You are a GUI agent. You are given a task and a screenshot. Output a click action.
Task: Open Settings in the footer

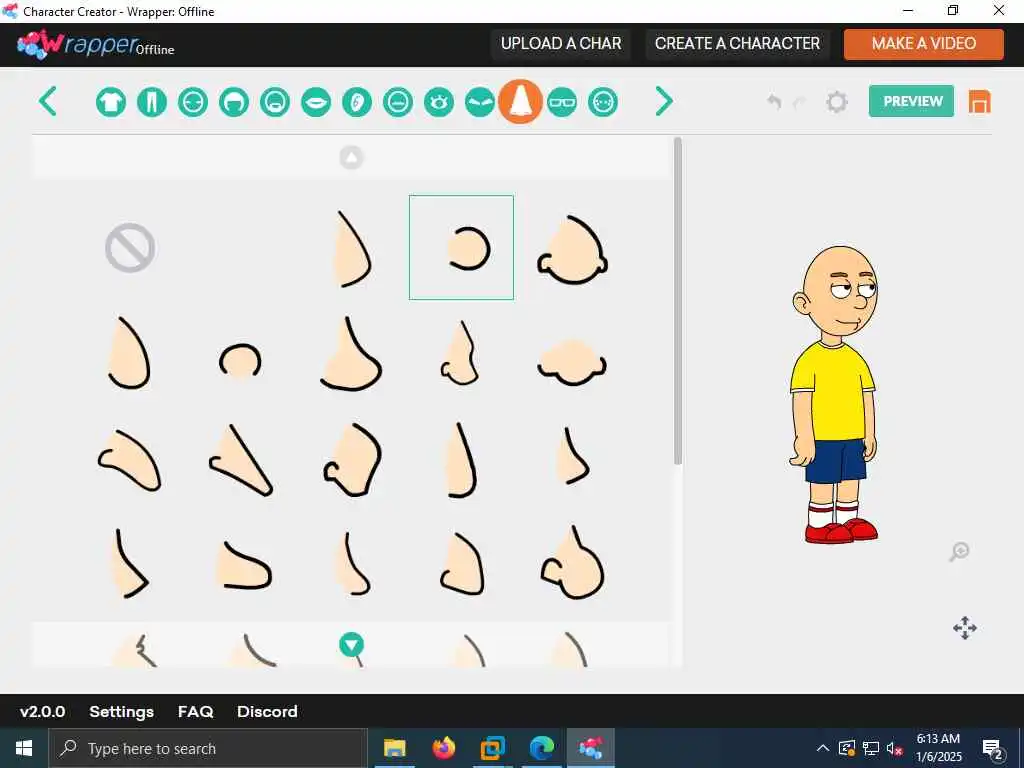tap(121, 711)
